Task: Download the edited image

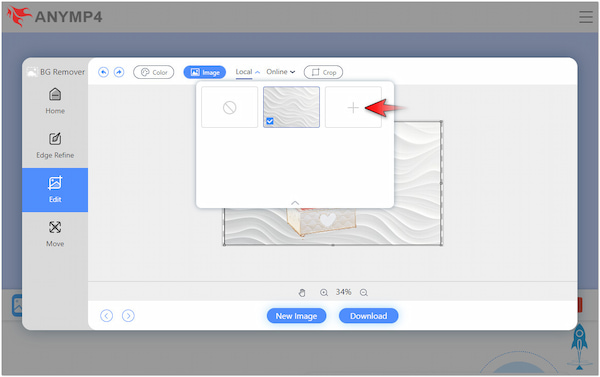Action: coord(368,316)
